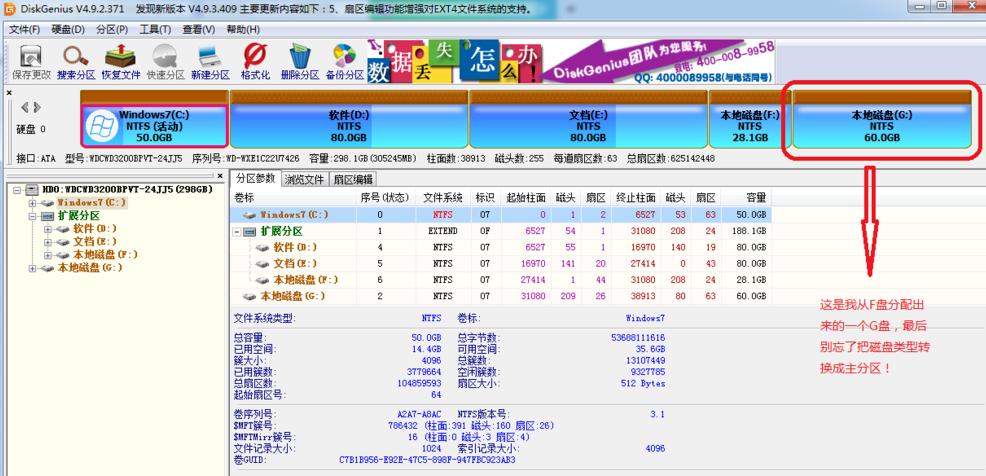Collapse 扩展分区 row in partition table
This screenshot has height=476, width=986.
pos(237,231)
